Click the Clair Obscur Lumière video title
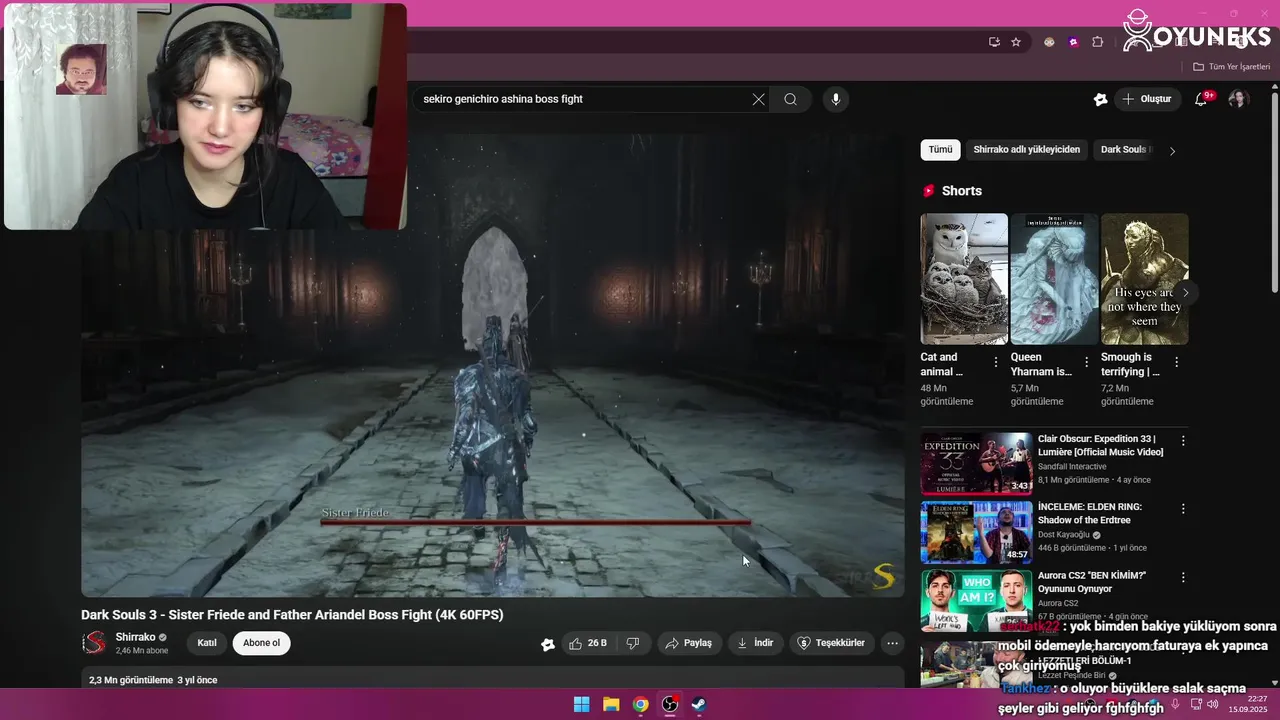The width and height of the screenshot is (1280, 720). 1100,445
